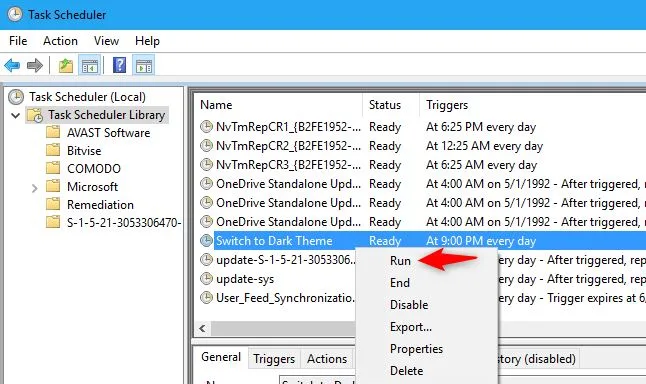Click the Forward arrow toolbar icon
Screen dimensions: 646x384
(35, 65)
